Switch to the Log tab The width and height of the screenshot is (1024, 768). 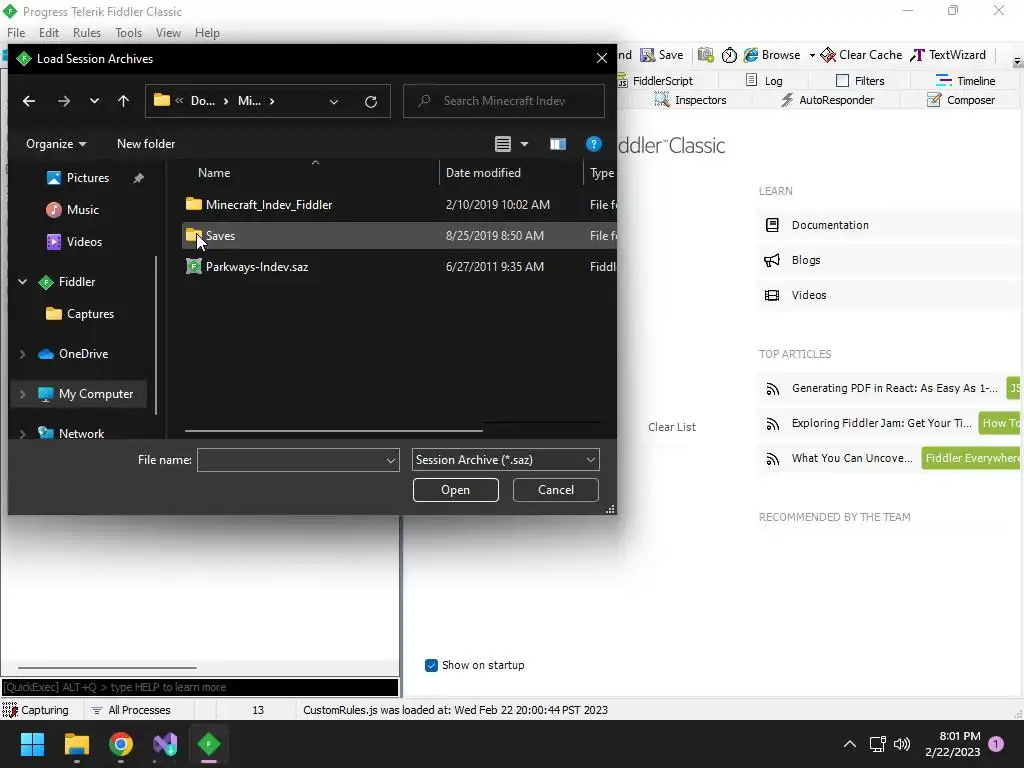tap(764, 81)
